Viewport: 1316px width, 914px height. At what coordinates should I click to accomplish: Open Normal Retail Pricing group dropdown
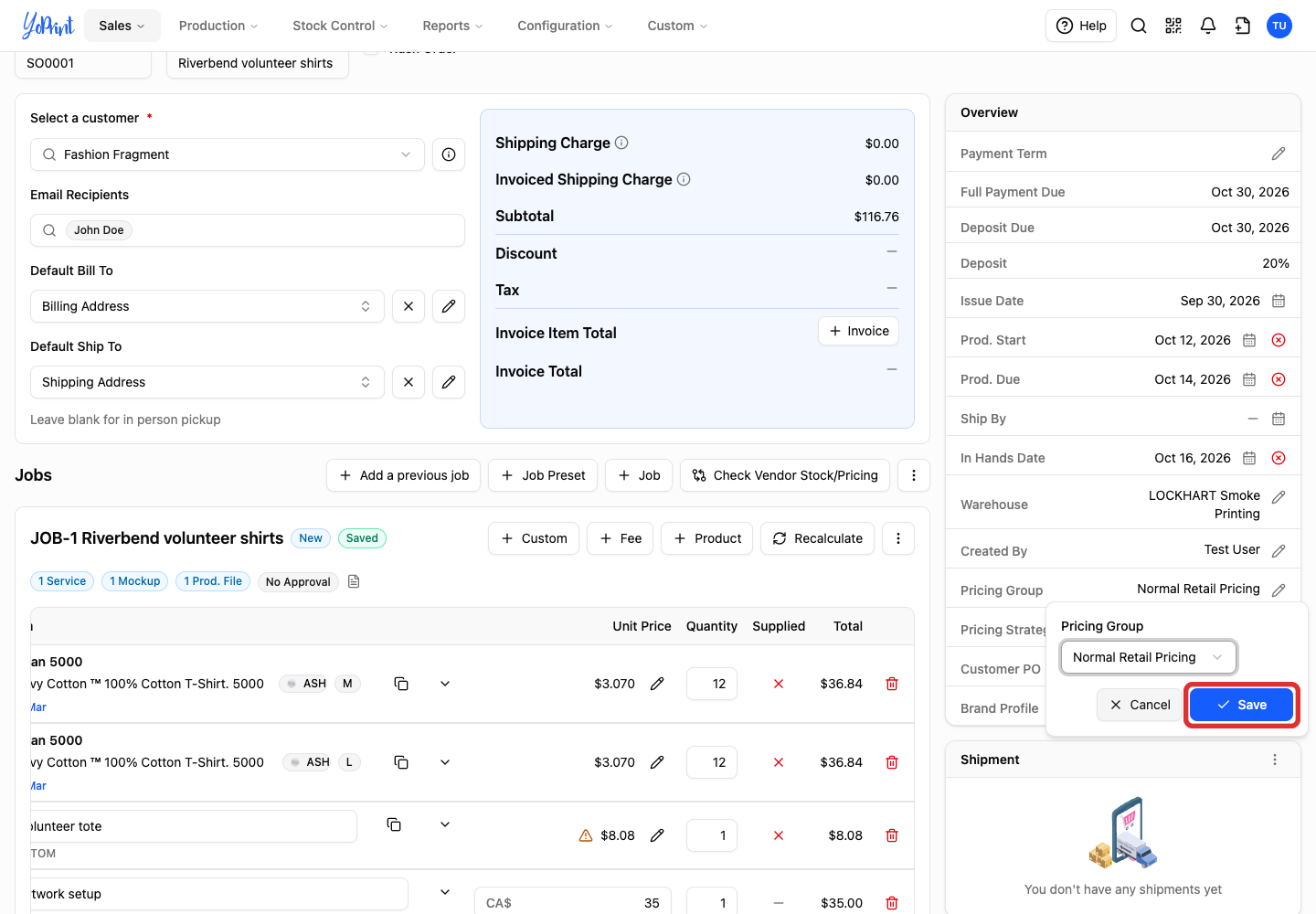[x=1149, y=657]
